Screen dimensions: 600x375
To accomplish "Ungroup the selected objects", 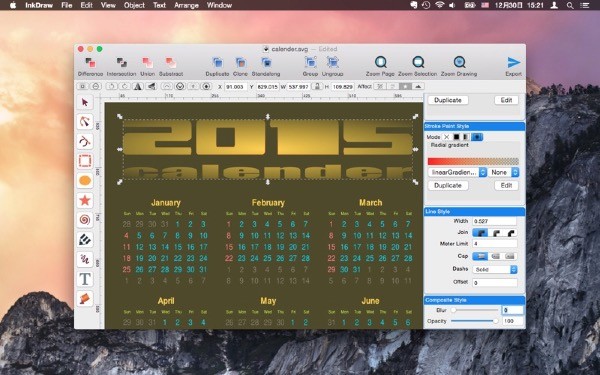I will tap(333, 66).
